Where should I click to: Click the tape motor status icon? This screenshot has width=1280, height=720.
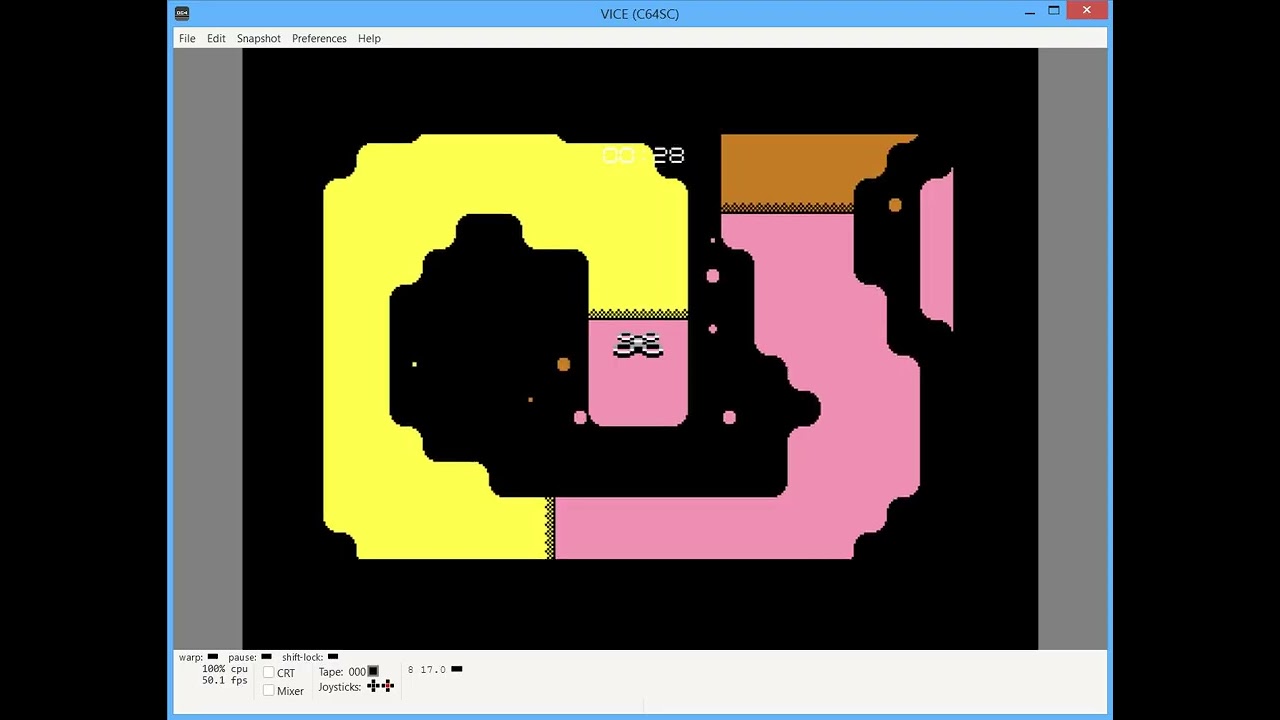tap(373, 672)
